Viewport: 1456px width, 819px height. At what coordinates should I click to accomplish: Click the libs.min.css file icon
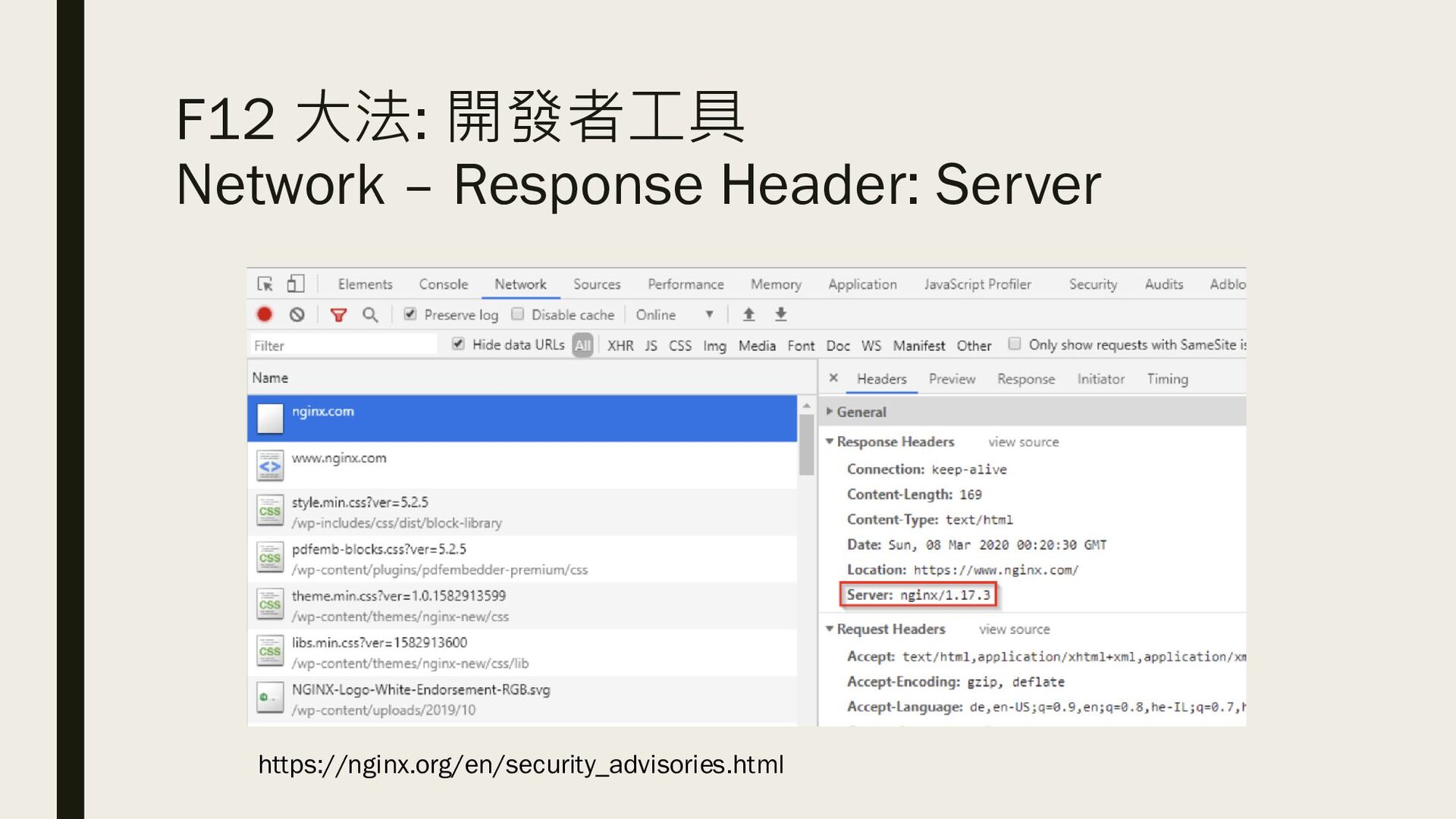[270, 651]
